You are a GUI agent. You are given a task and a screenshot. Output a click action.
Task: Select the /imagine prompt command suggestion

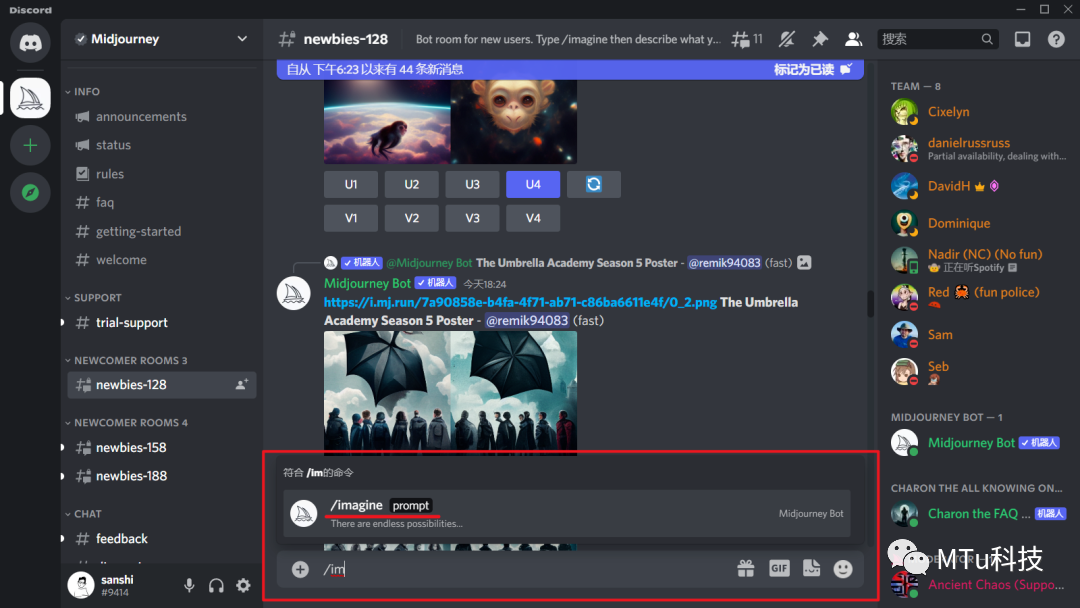[x=567, y=514]
